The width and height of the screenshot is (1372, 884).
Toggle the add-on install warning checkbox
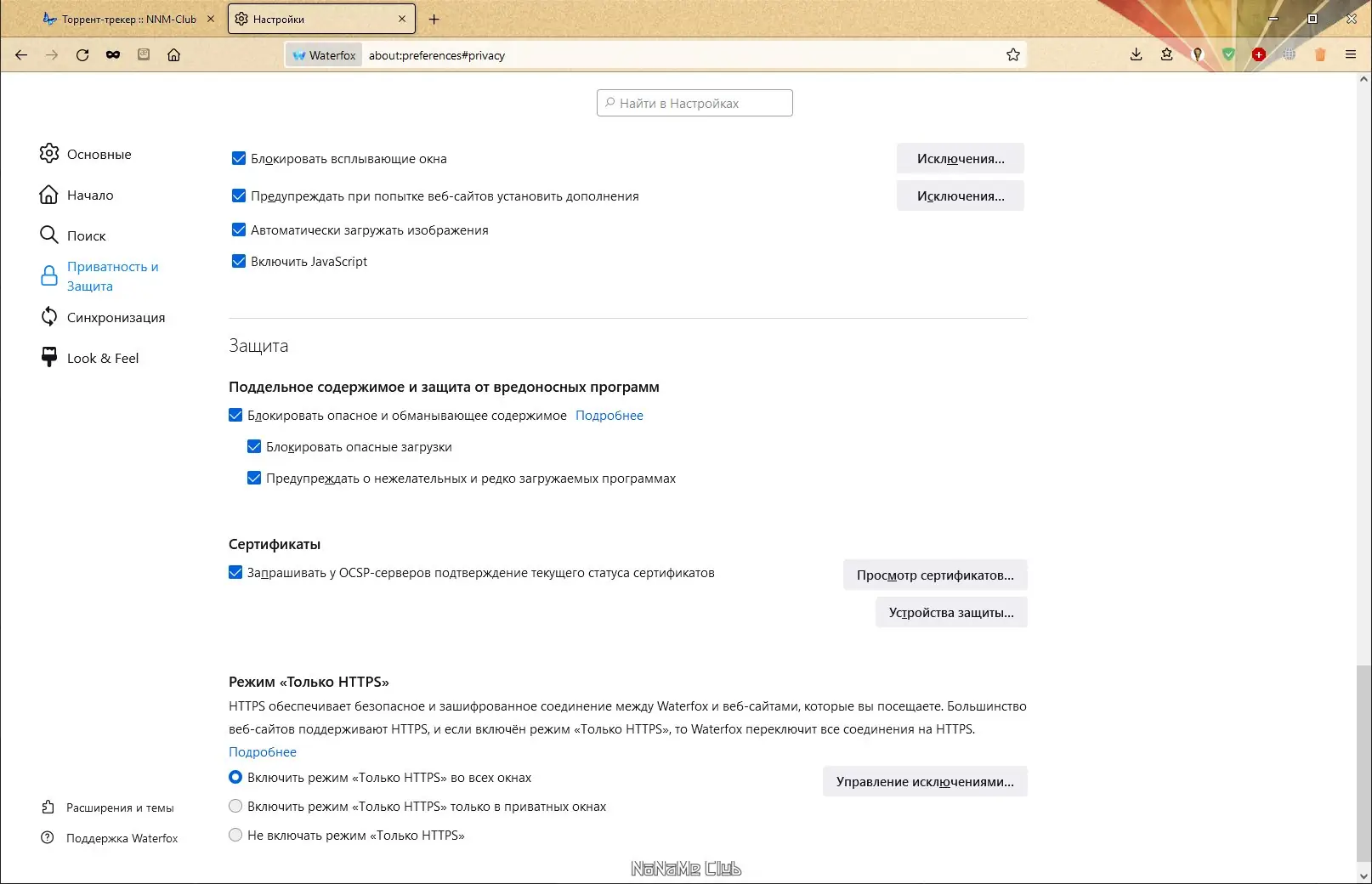[x=239, y=195]
